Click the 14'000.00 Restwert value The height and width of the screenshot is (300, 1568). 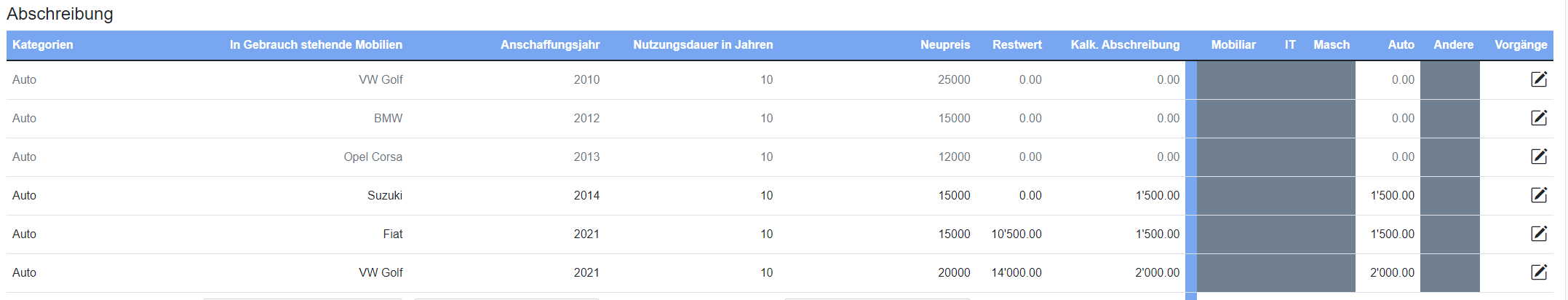coord(1016,272)
